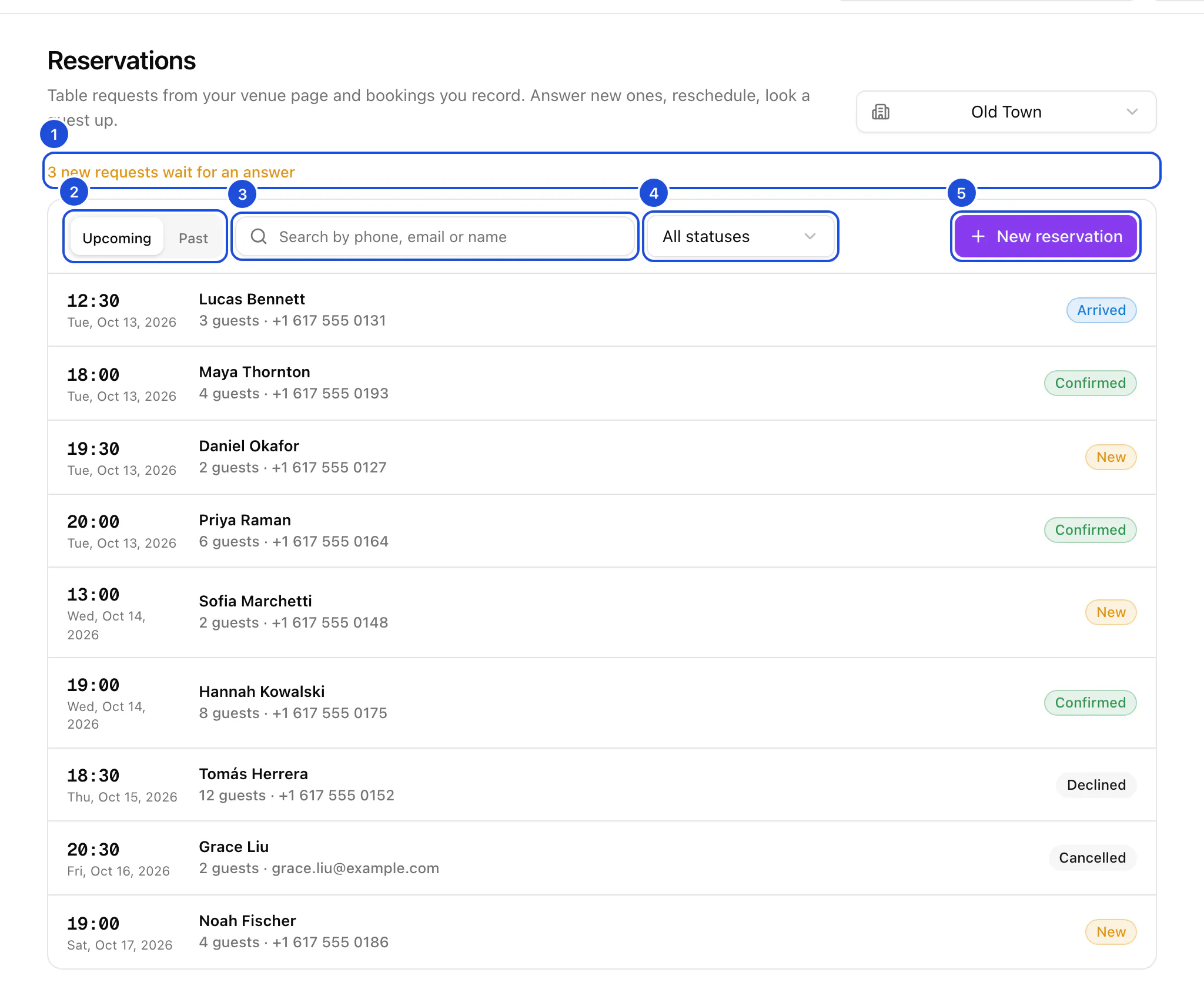Image resolution: width=1204 pixels, height=1006 pixels.
Task: Click New badge on Sofia Marchetti row
Action: (x=1111, y=612)
